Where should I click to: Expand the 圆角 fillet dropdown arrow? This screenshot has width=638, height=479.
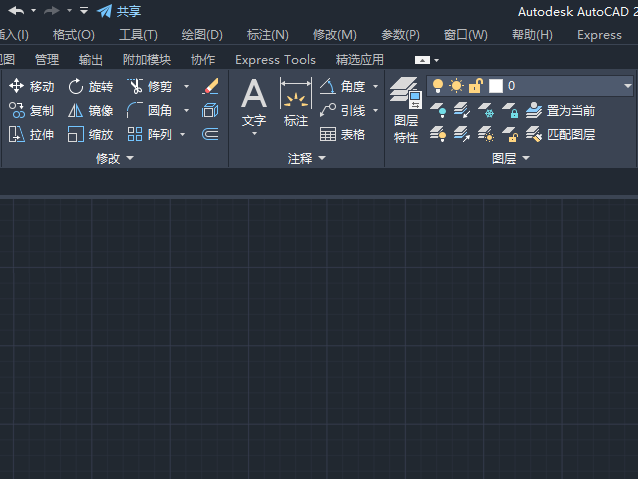[186, 110]
